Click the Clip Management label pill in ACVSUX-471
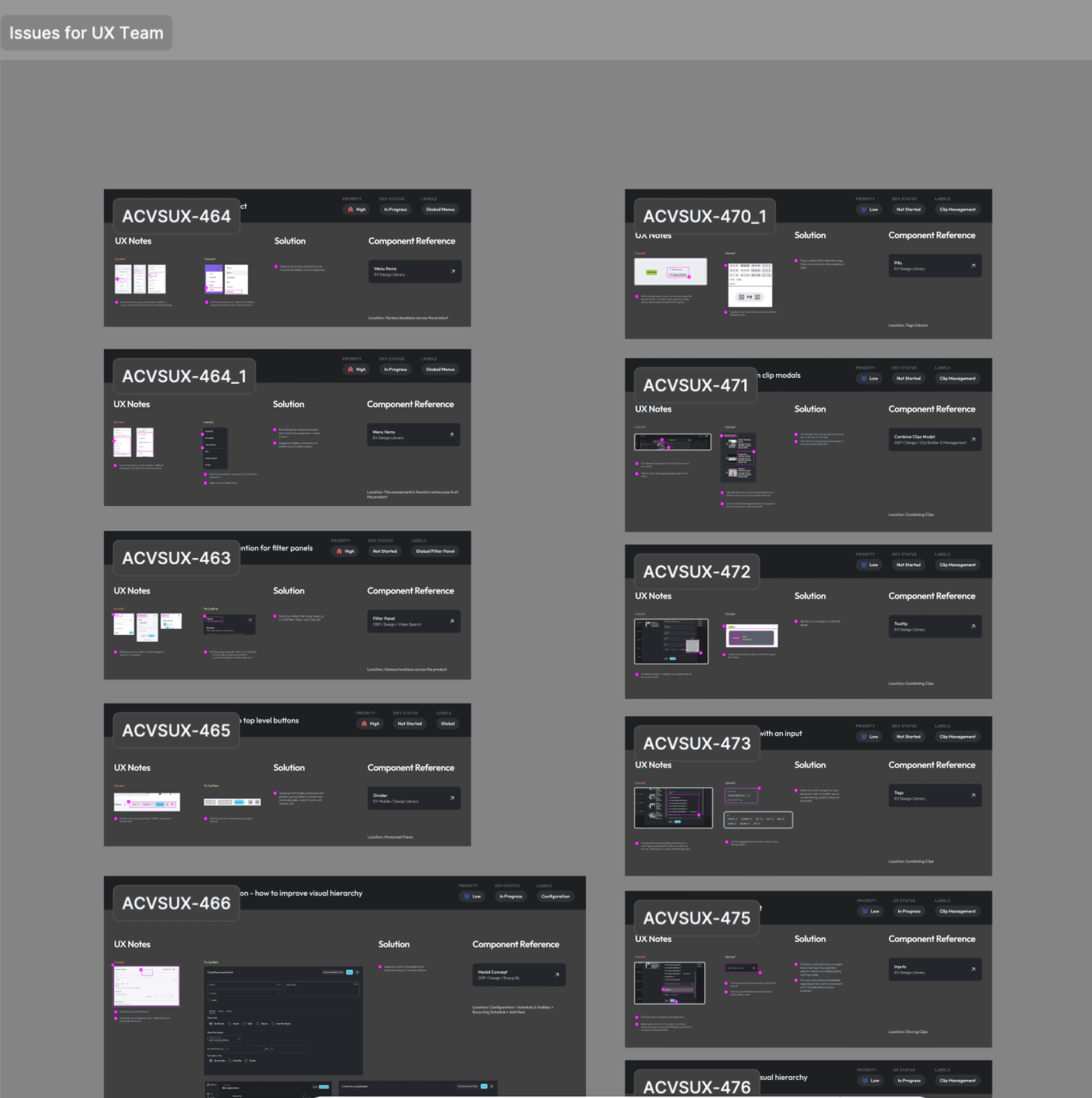The width and height of the screenshot is (1092, 1098). tap(957, 379)
